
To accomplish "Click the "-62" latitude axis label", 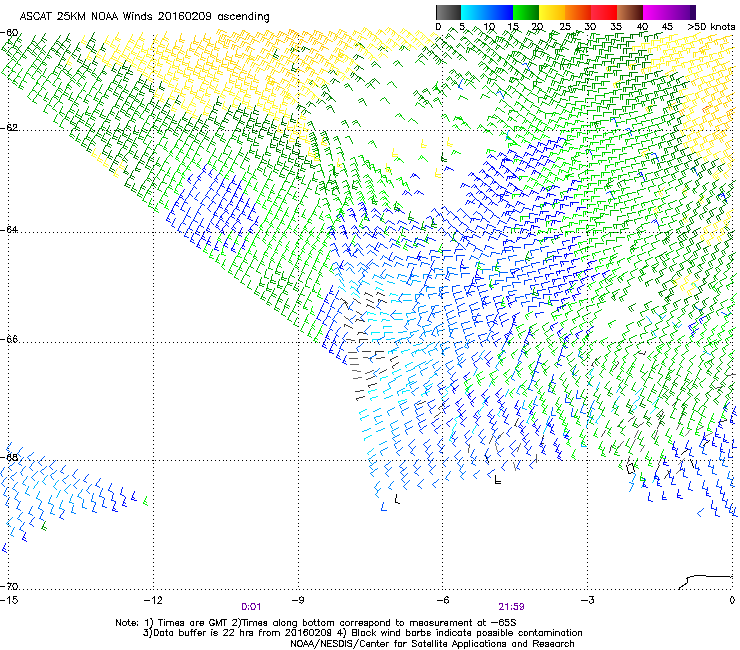I will pyautogui.click(x=10, y=127).
